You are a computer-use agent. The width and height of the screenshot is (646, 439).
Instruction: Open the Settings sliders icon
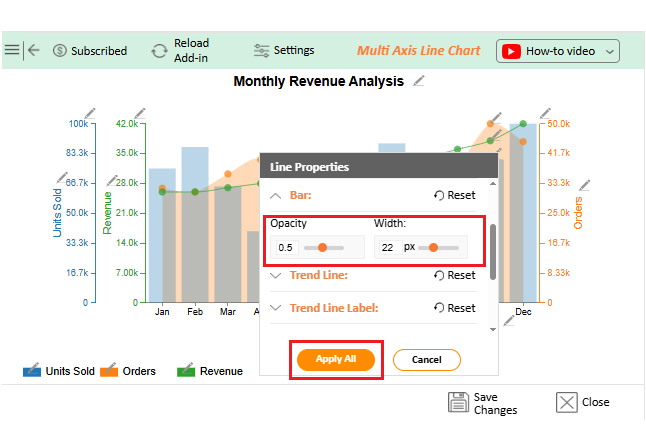point(261,50)
